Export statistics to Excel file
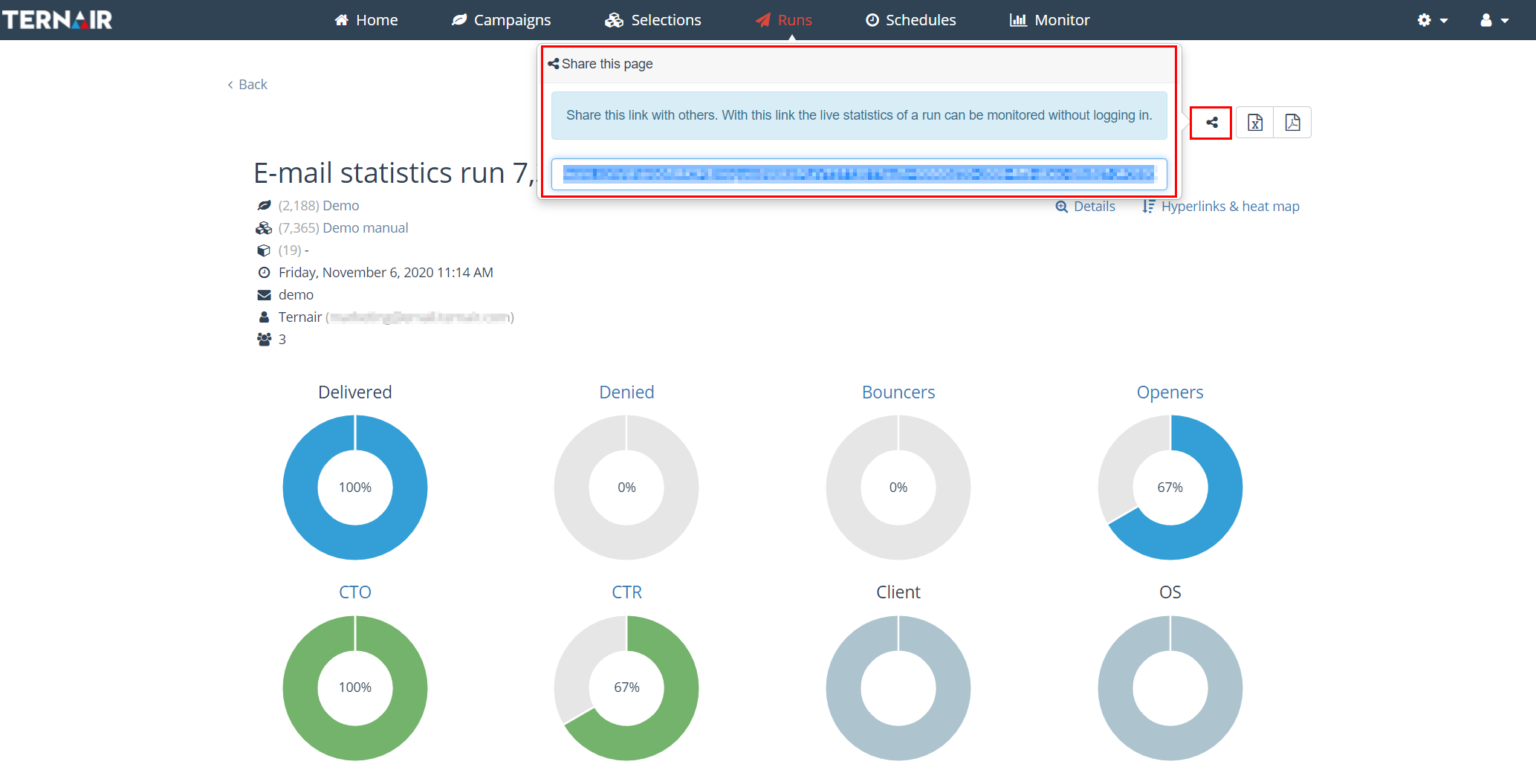 pyautogui.click(x=1255, y=122)
